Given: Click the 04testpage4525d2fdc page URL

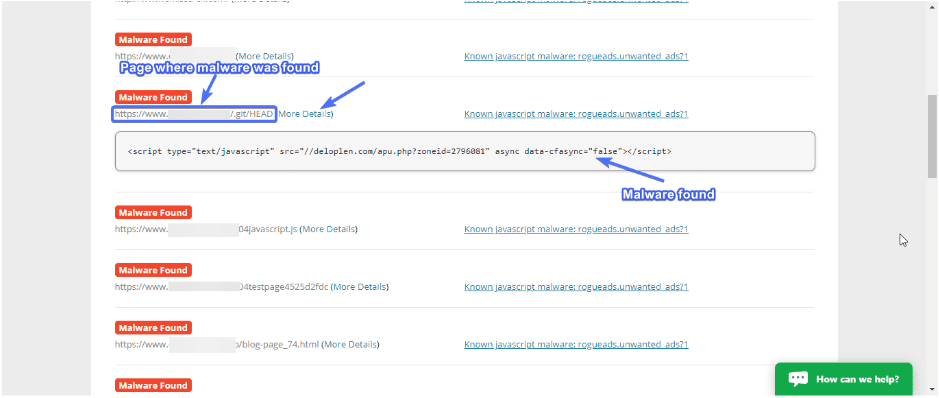Looking at the screenshot, I should point(222,287).
